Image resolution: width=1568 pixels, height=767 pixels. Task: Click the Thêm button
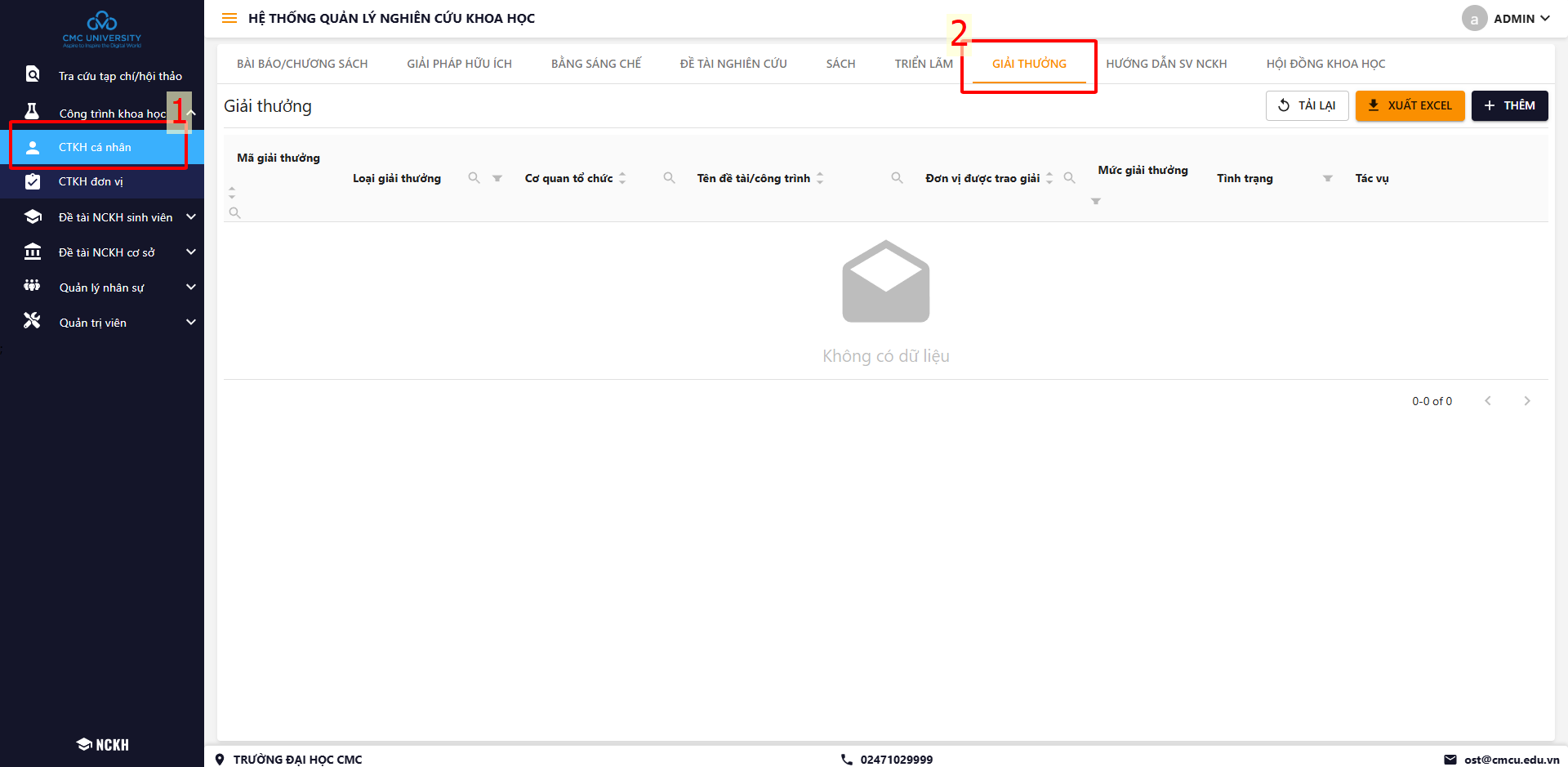coord(1509,105)
